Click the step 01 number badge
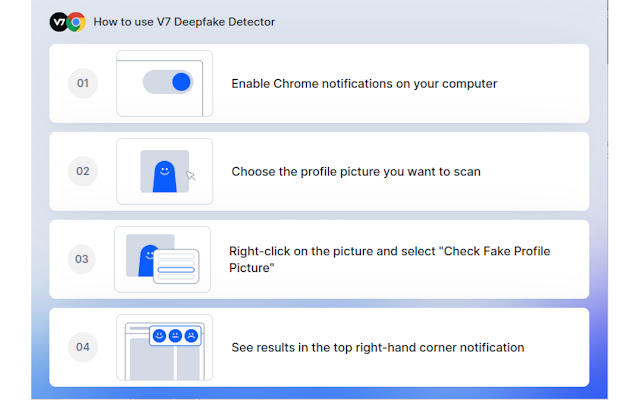640x400 pixels. (x=82, y=83)
